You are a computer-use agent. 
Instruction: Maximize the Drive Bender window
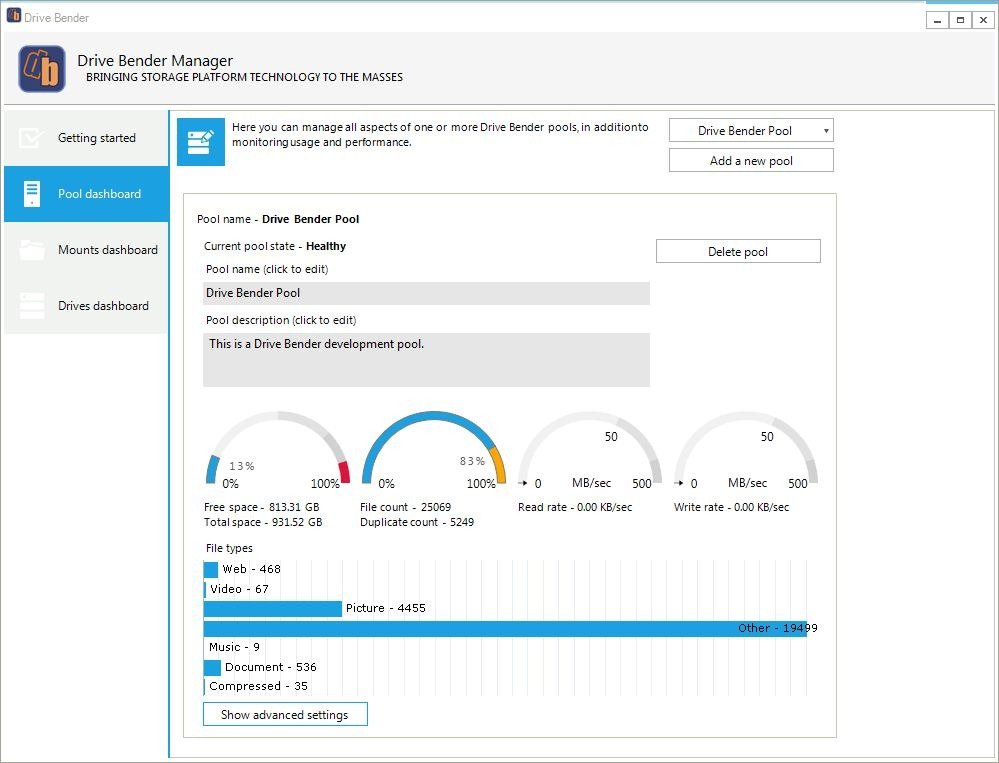pos(960,20)
